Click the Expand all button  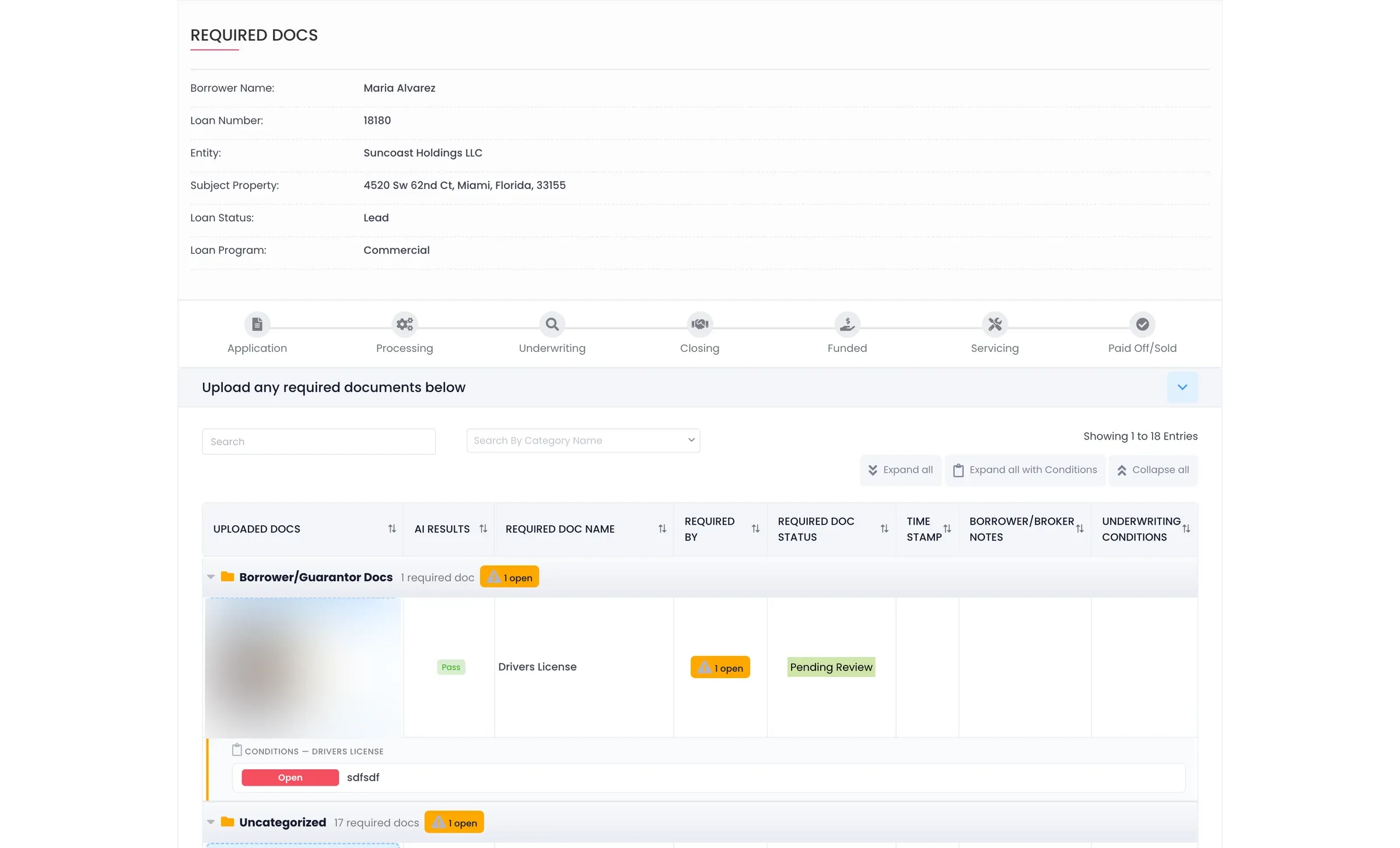point(901,470)
